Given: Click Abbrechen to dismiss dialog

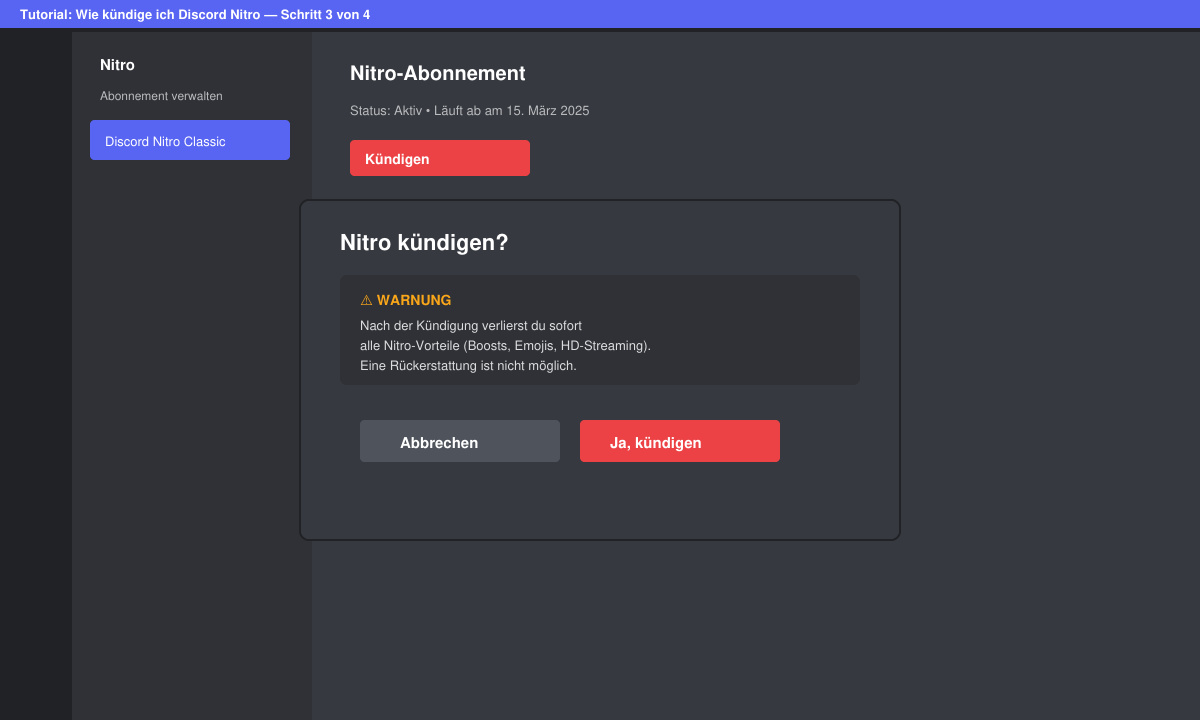Looking at the screenshot, I should click(x=460, y=441).
